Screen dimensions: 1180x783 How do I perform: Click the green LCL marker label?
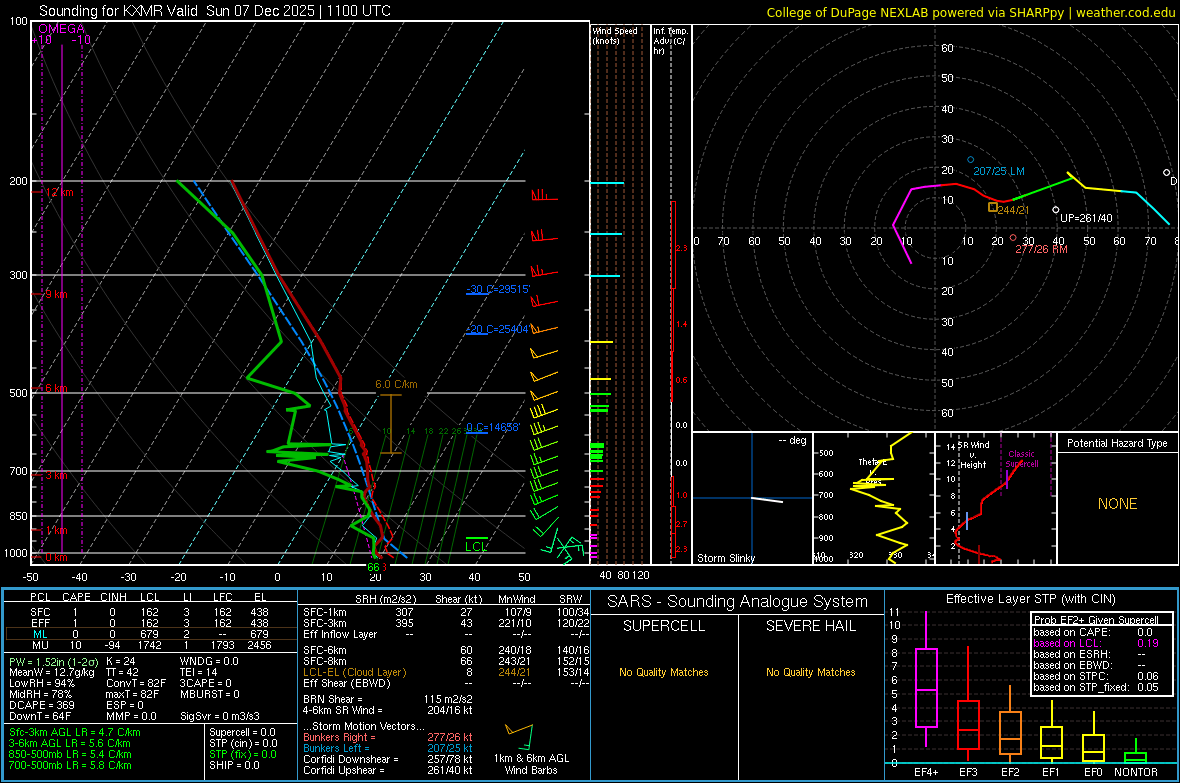(476, 547)
